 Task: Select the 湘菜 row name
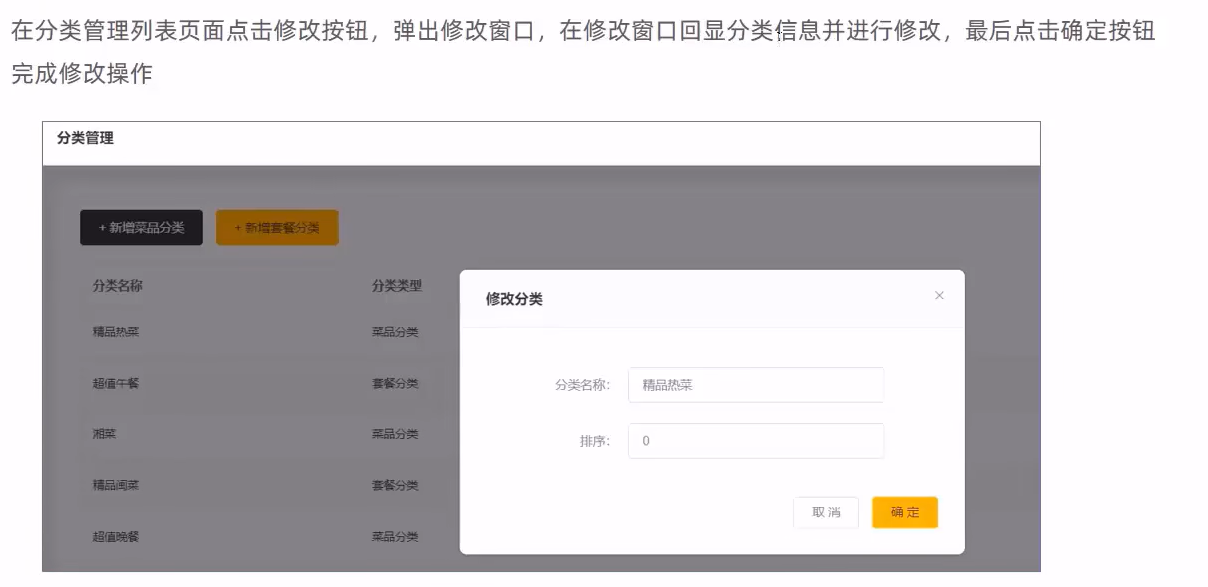coord(105,434)
